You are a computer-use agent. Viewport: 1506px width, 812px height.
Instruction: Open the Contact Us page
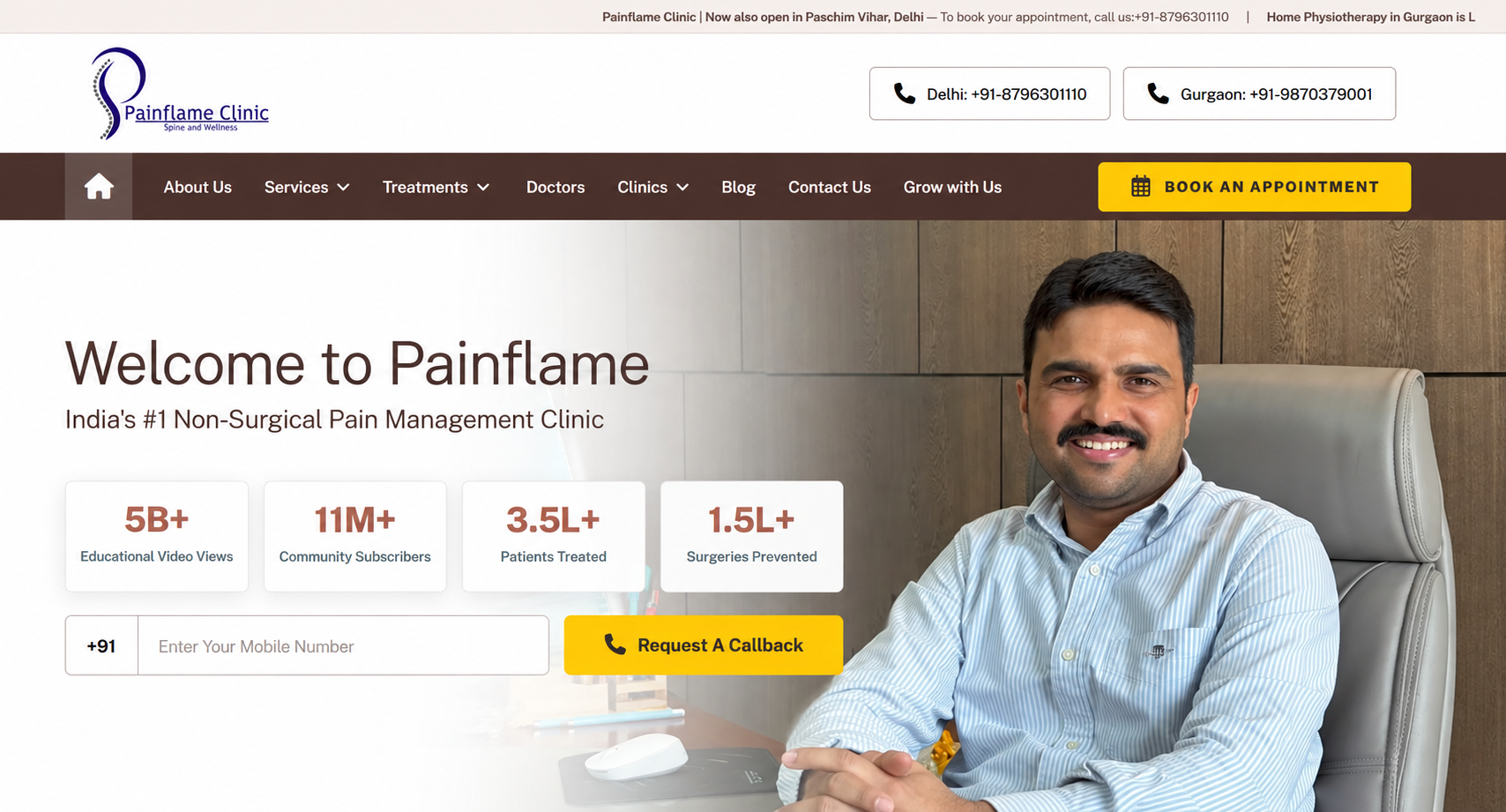click(x=830, y=187)
